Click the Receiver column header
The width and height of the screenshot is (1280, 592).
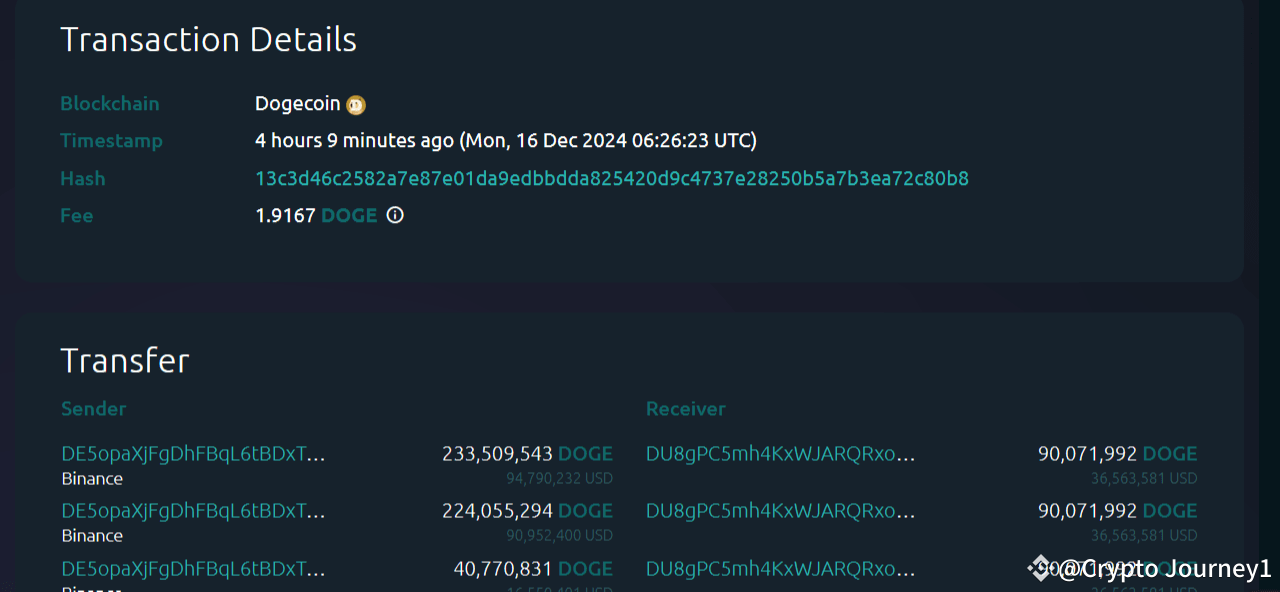[685, 408]
